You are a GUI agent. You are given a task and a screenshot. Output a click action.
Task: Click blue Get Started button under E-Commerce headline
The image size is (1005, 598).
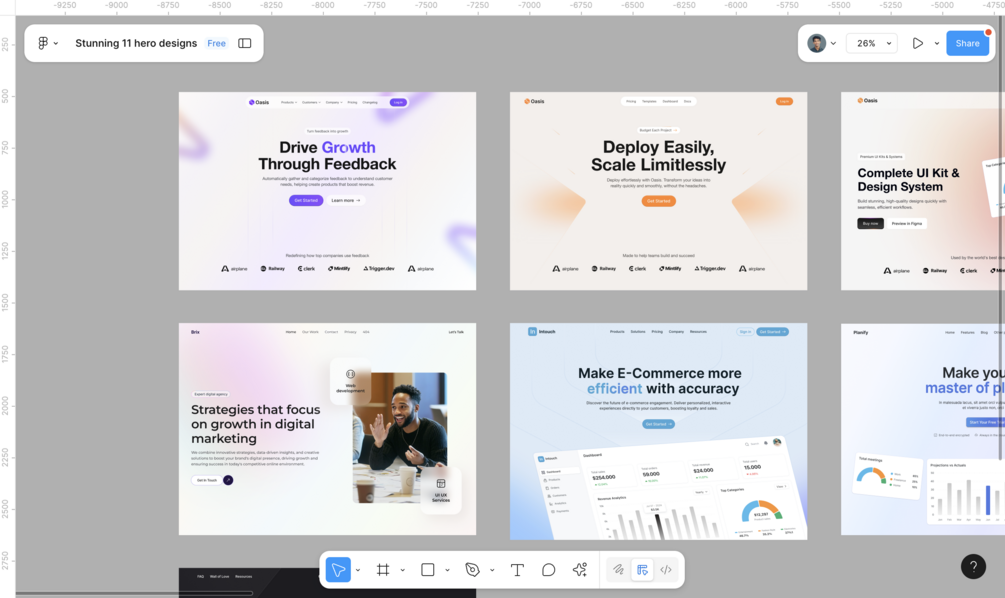point(658,424)
